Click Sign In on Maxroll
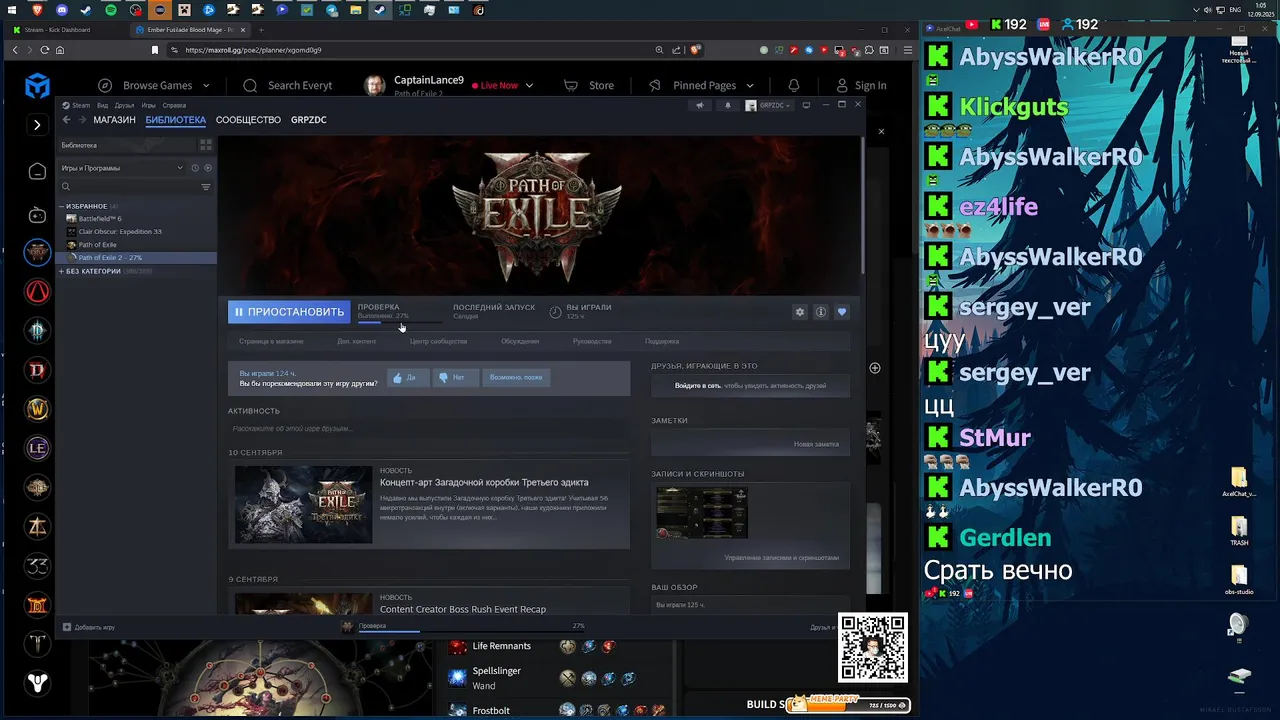The image size is (1280, 720). point(861,85)
